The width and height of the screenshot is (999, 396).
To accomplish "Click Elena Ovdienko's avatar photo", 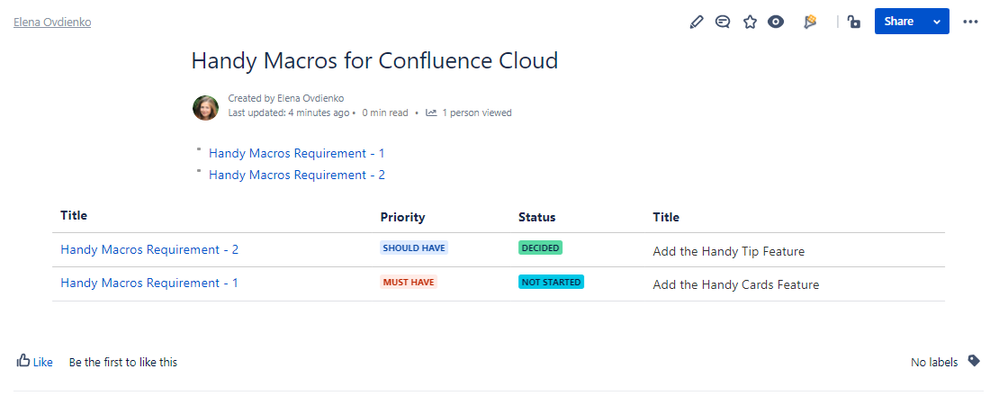I will (x=206, y=108).
